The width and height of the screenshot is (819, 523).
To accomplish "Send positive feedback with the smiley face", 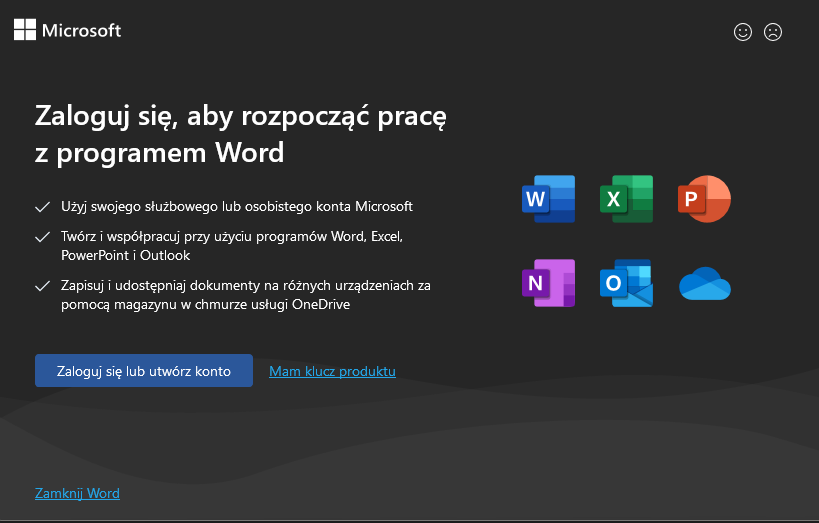I will (x=743, y=32).
